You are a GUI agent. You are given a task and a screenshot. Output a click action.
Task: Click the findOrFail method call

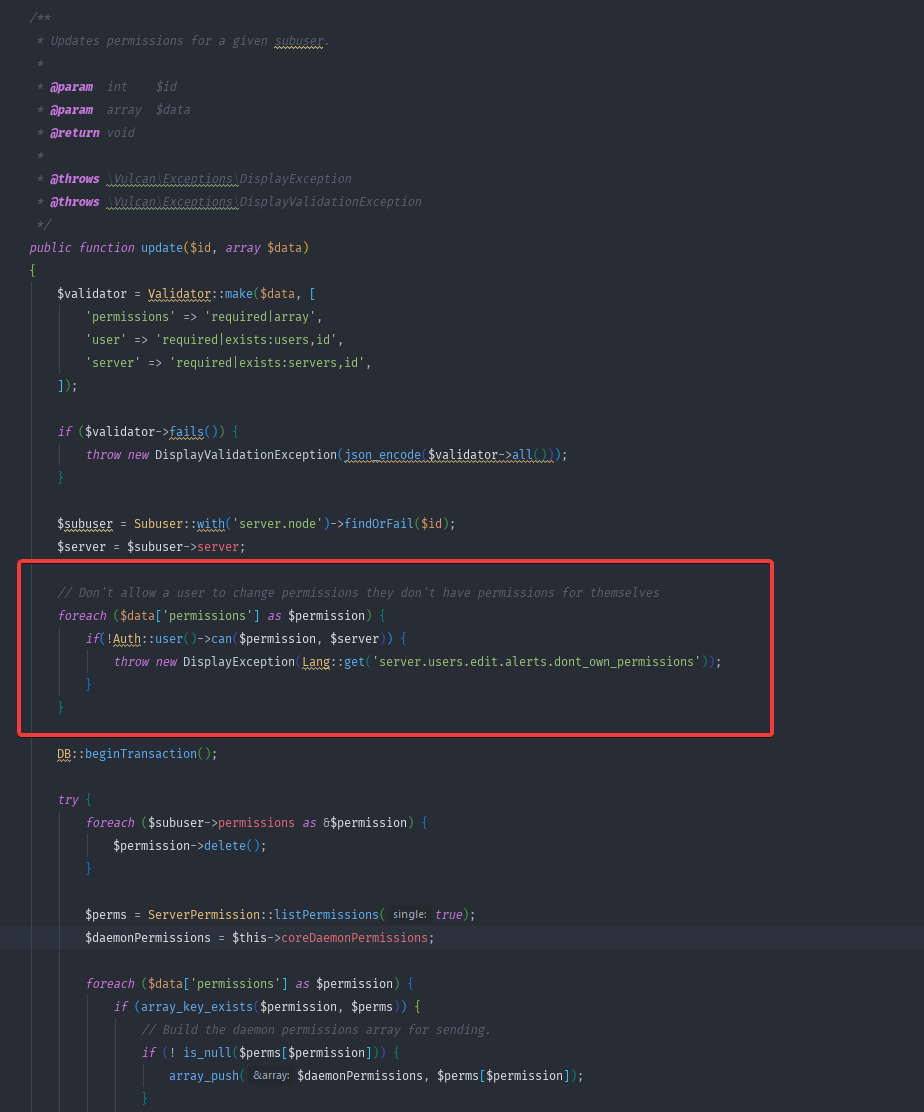click(379, 524)
